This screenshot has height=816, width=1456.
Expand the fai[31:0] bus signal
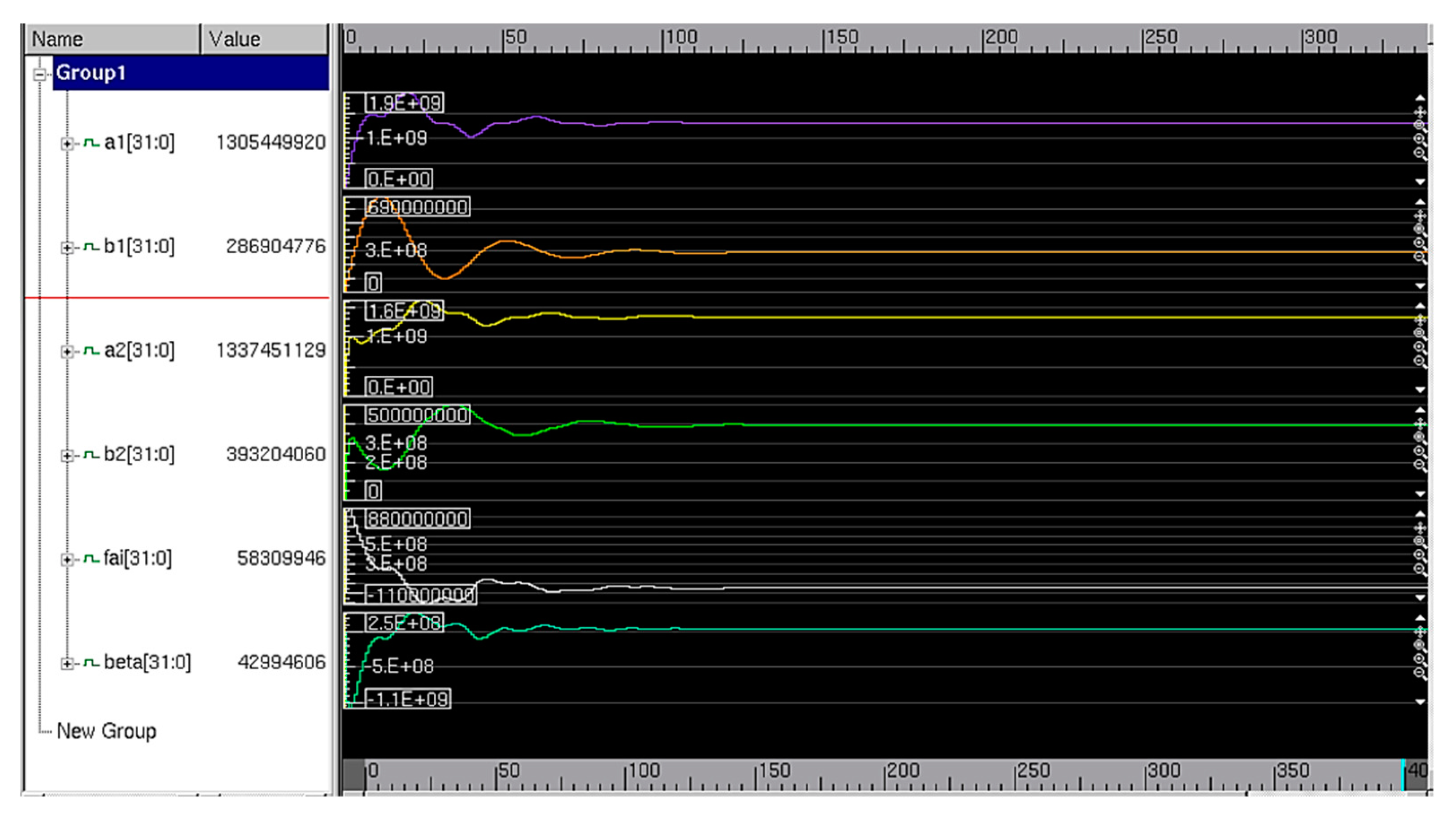point(67,560)
